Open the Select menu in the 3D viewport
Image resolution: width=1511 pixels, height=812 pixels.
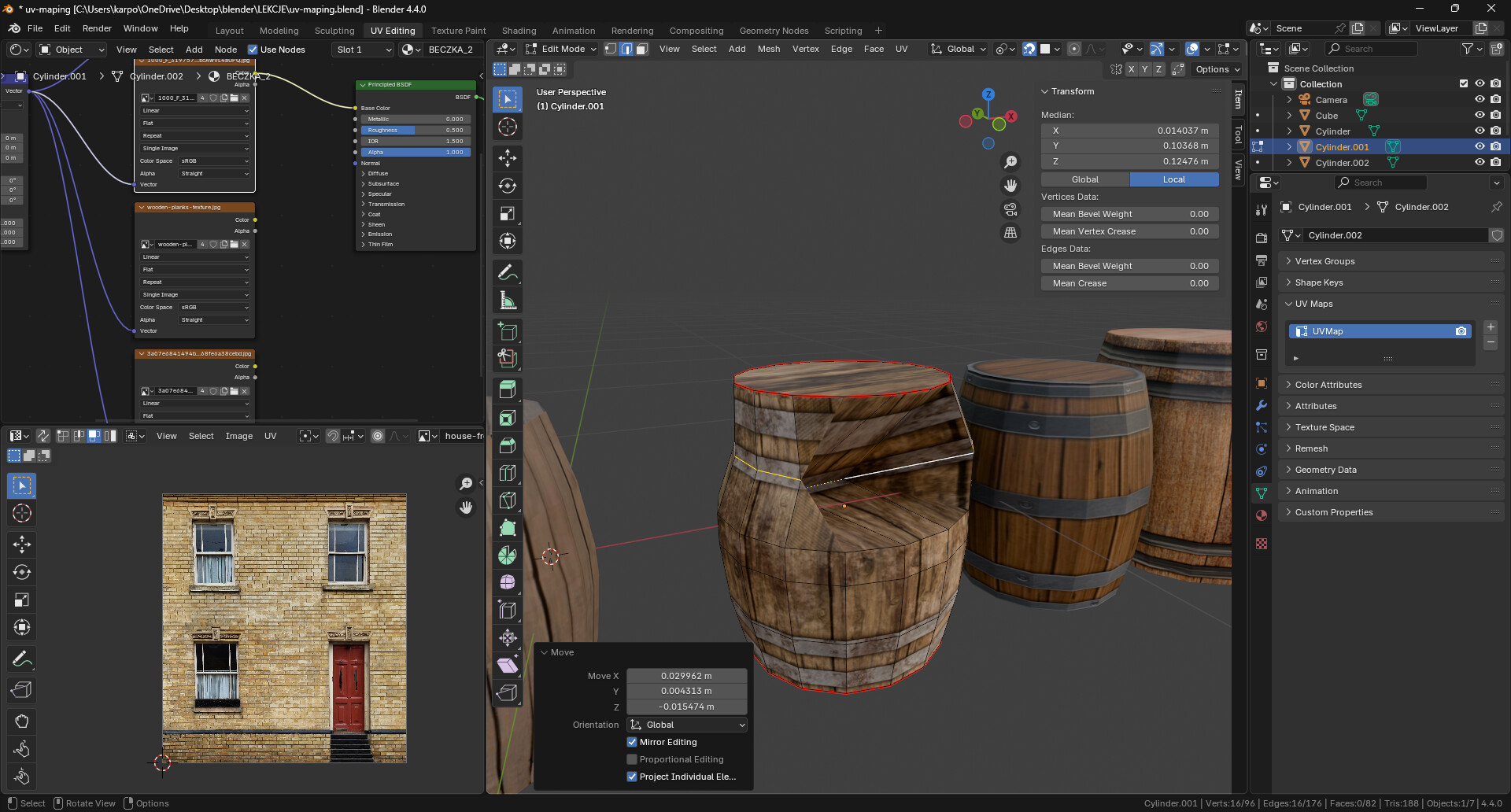[x=704, y=49]
